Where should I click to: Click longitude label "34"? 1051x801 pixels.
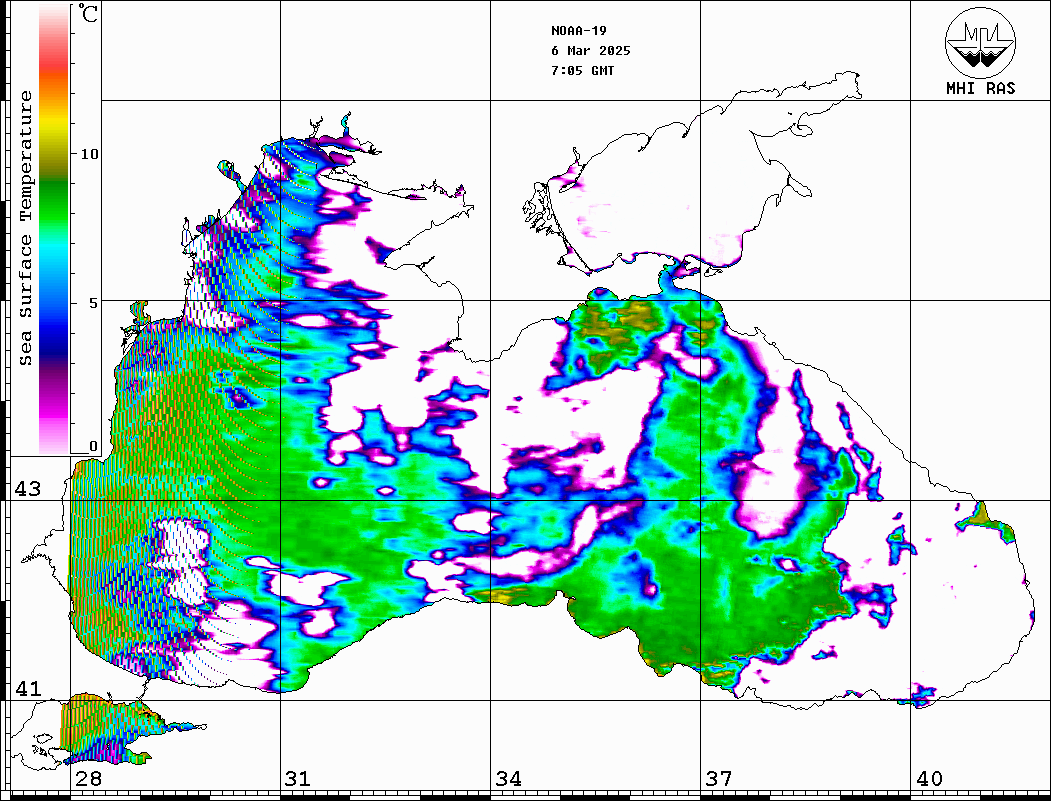click(x=509, y=778)
